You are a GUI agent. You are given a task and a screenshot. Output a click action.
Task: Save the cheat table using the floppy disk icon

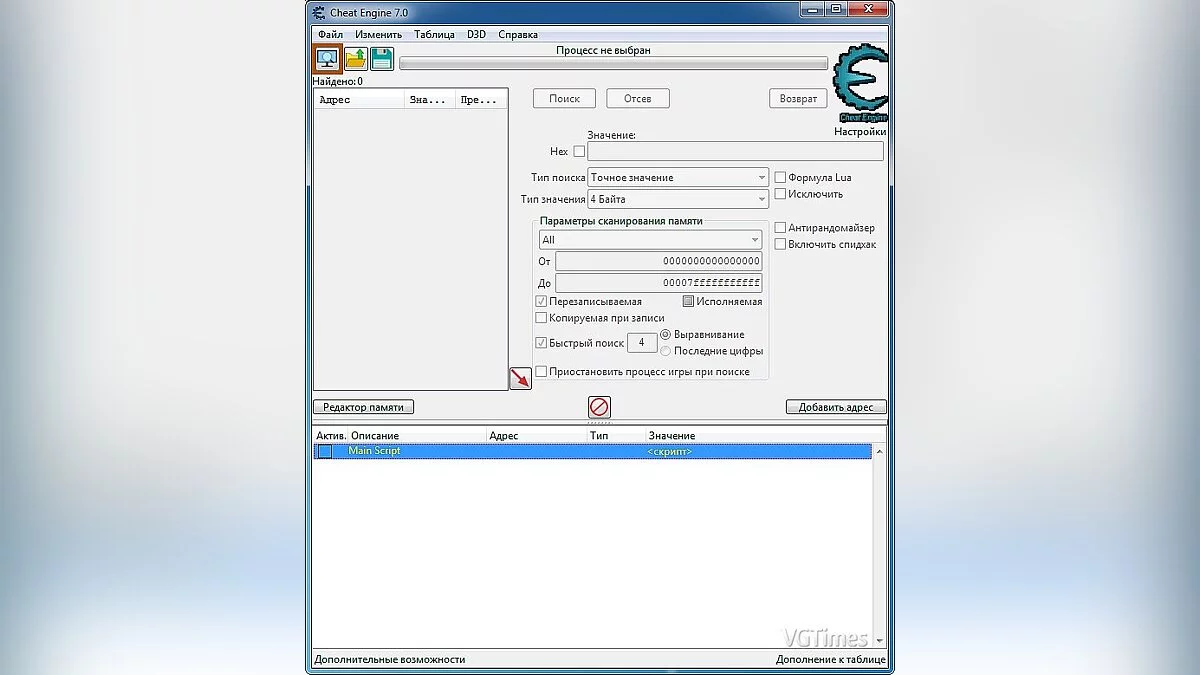[382, 59]
